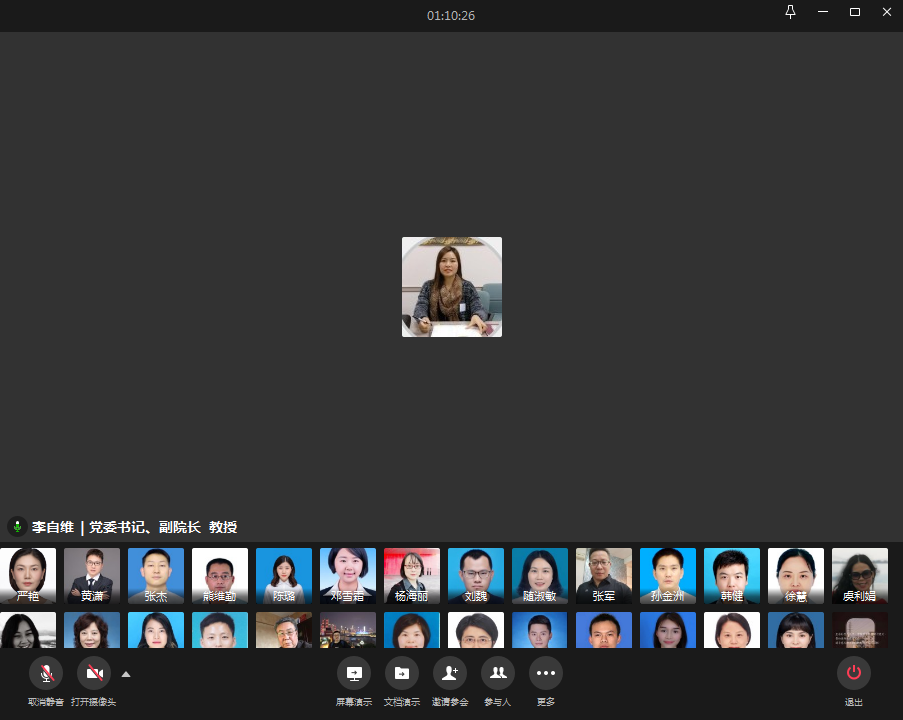Open document presentation (文档演示)
The height and width of the screenshot is (720, 903).
pyautogui.click(x=402, y=673)
